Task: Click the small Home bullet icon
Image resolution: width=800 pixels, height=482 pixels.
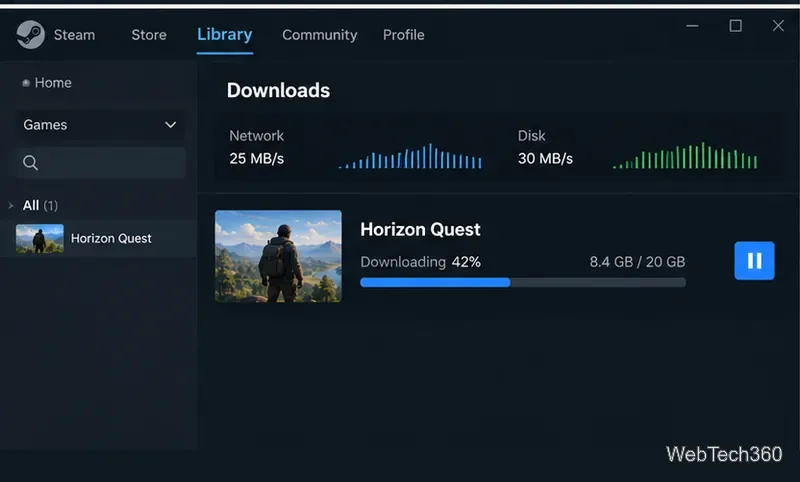Action: [26, 83]
